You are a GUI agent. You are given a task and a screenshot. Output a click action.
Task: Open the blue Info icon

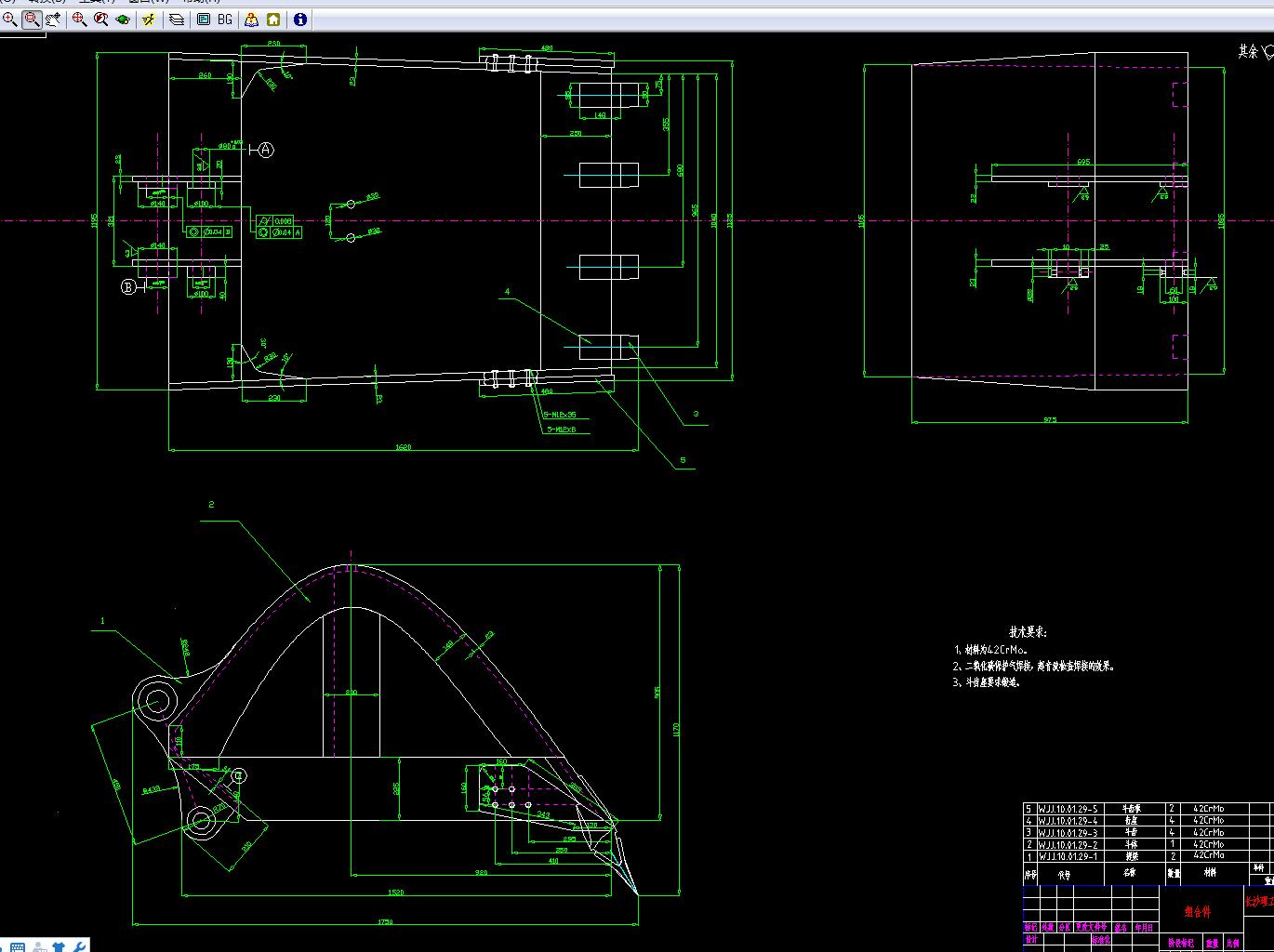[x=299, y=20]
